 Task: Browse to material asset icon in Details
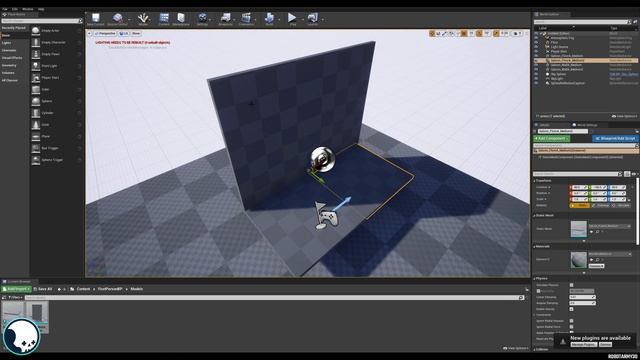[x=597, y=260]
